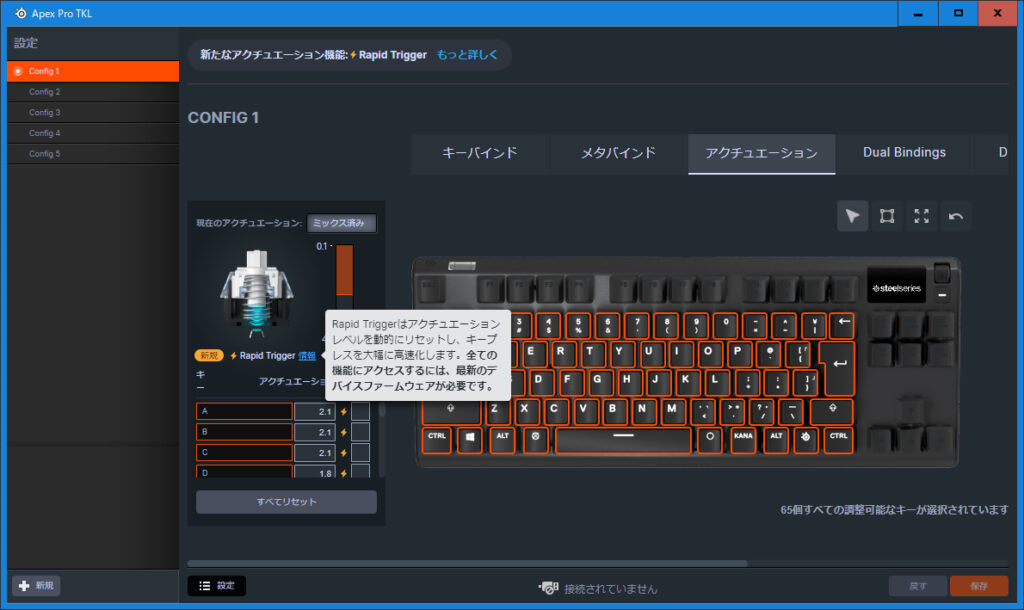Click the 戻す revert button

click(918, 586)
